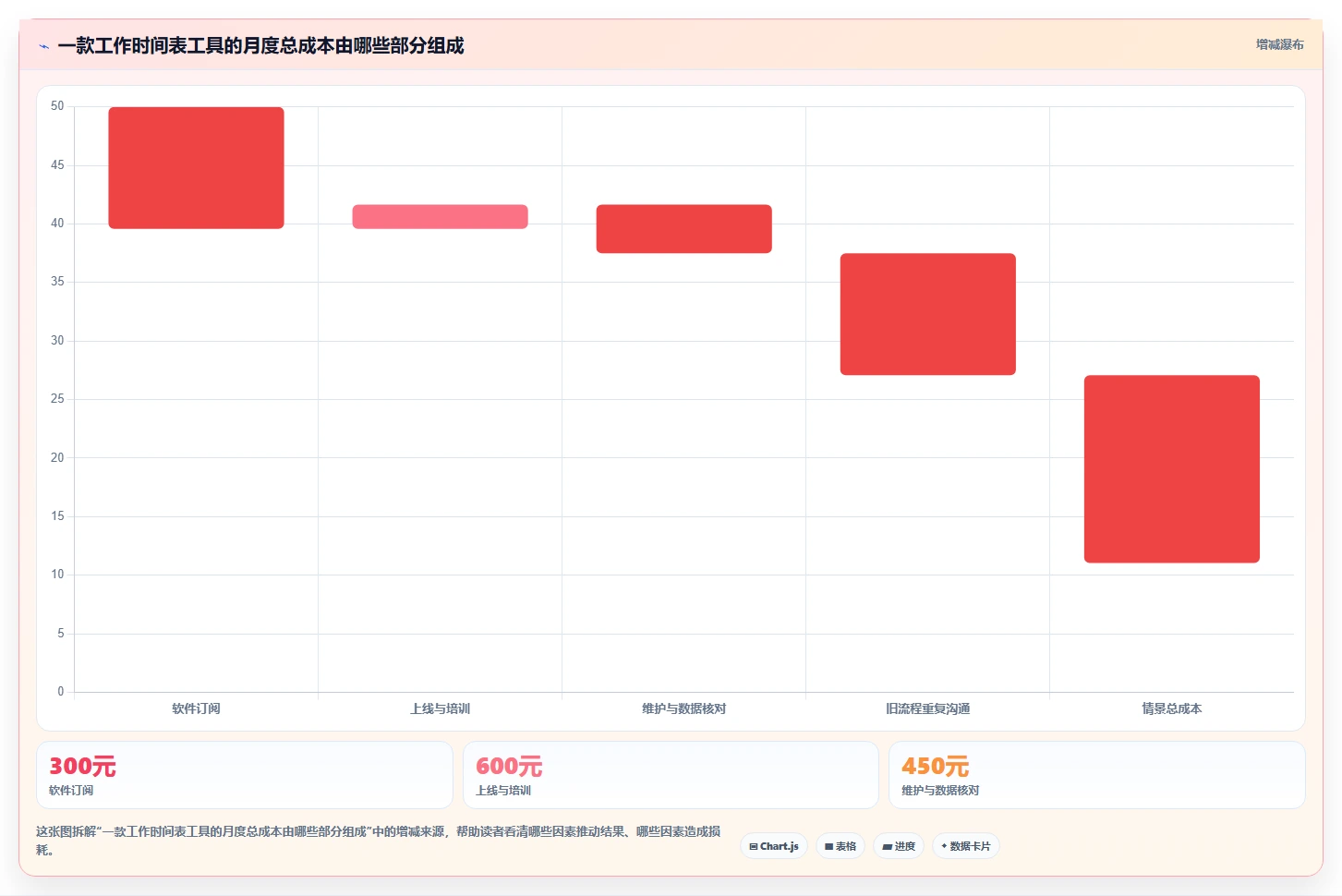Select the pink 上线与培训 waterfall bar
The width and height of the screenshot is (1342, 896).
click(x=440, y=217)
